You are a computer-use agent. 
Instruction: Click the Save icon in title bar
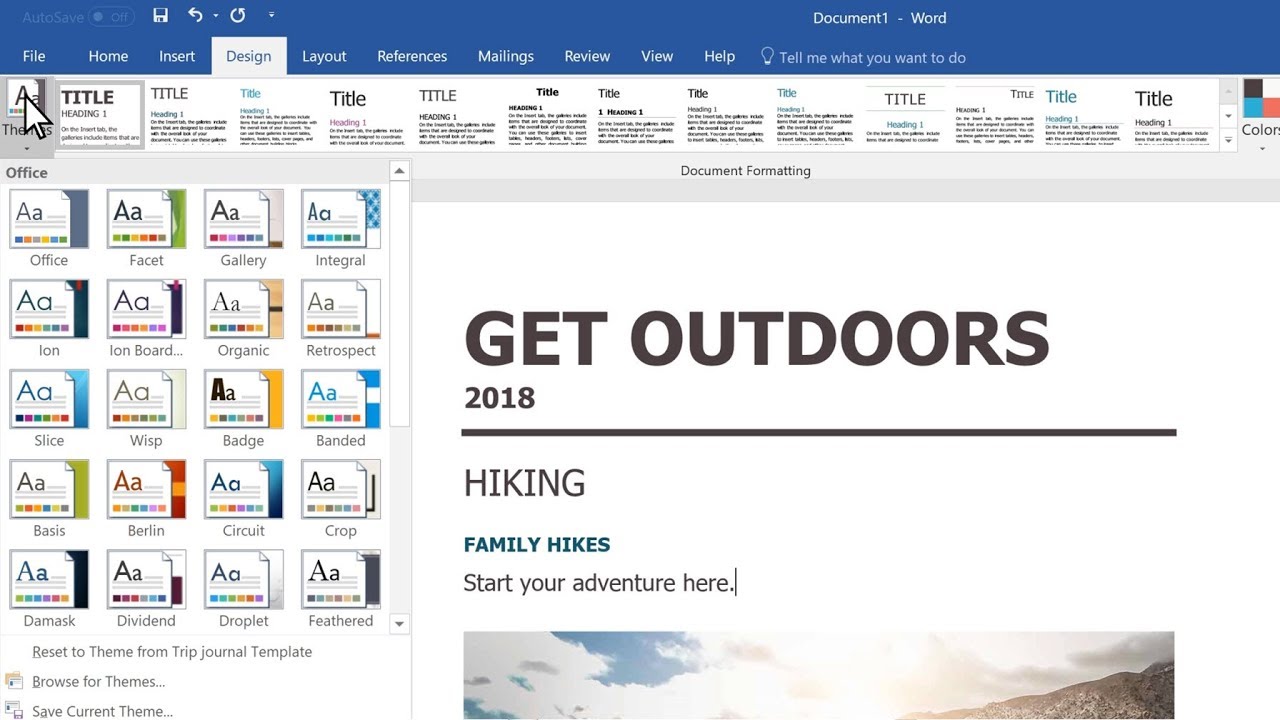(x=160, y=16)
